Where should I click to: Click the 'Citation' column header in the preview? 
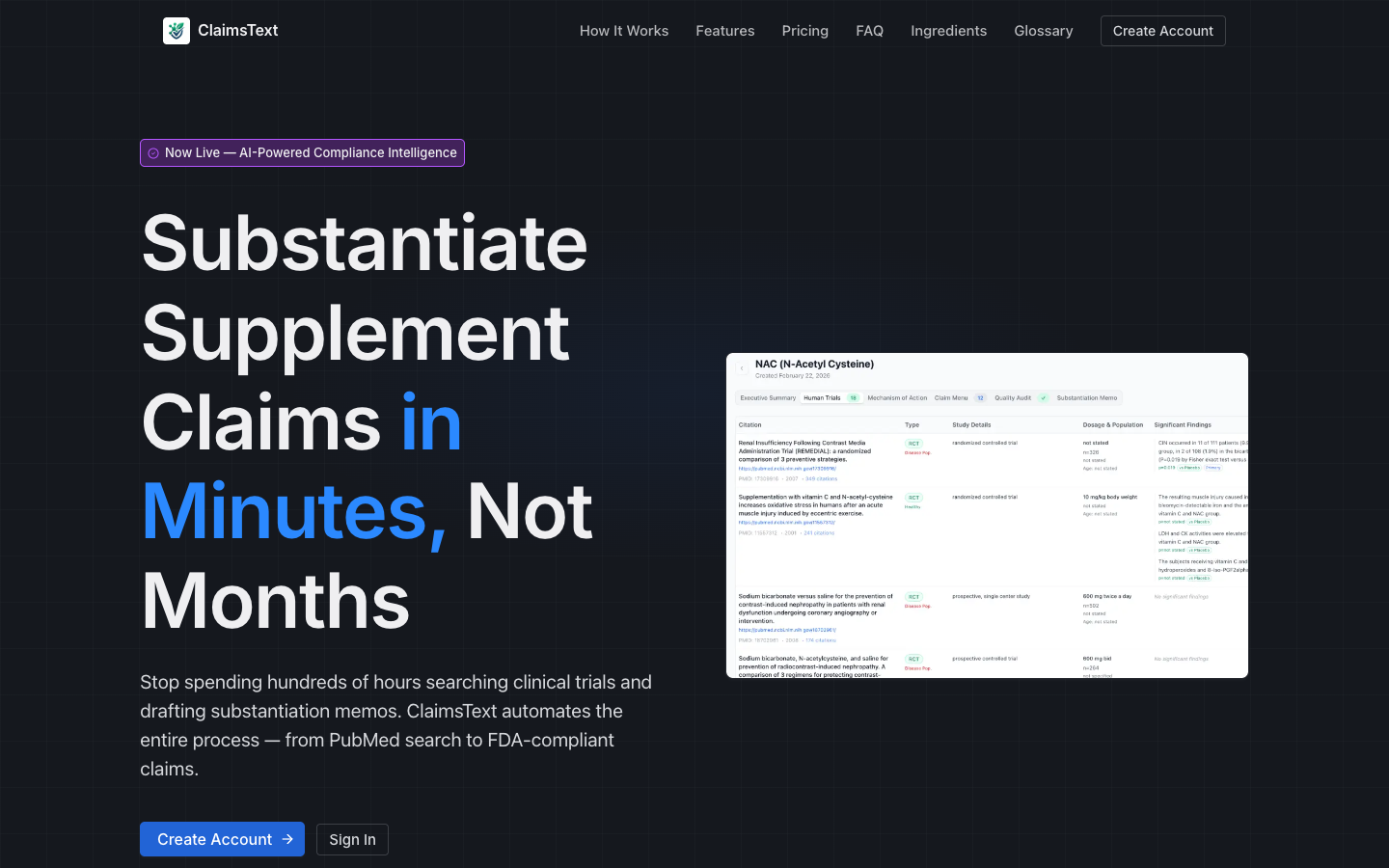749,424
